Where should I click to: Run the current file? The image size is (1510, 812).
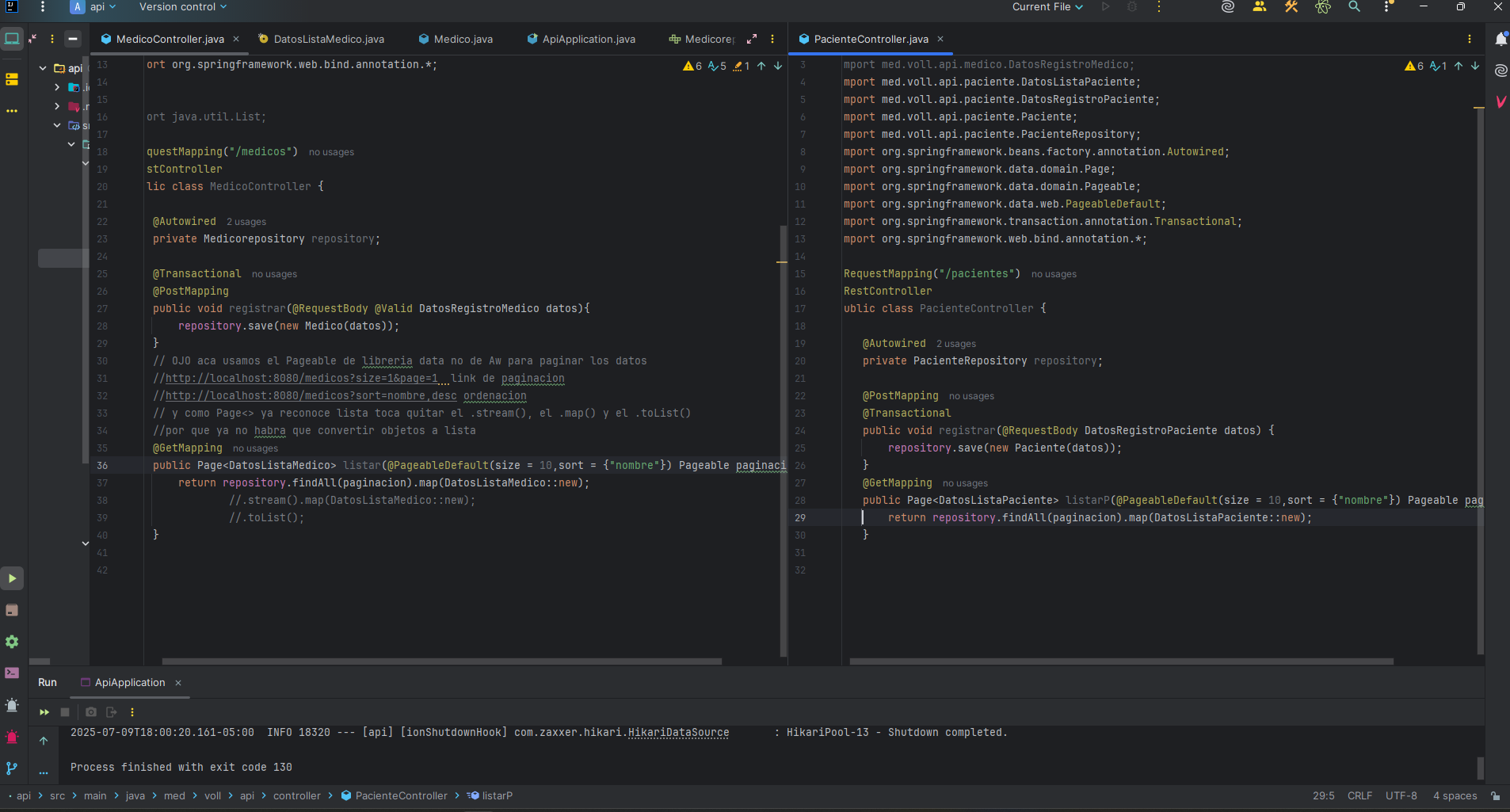pyautogui.click(x=1106, y=7)
